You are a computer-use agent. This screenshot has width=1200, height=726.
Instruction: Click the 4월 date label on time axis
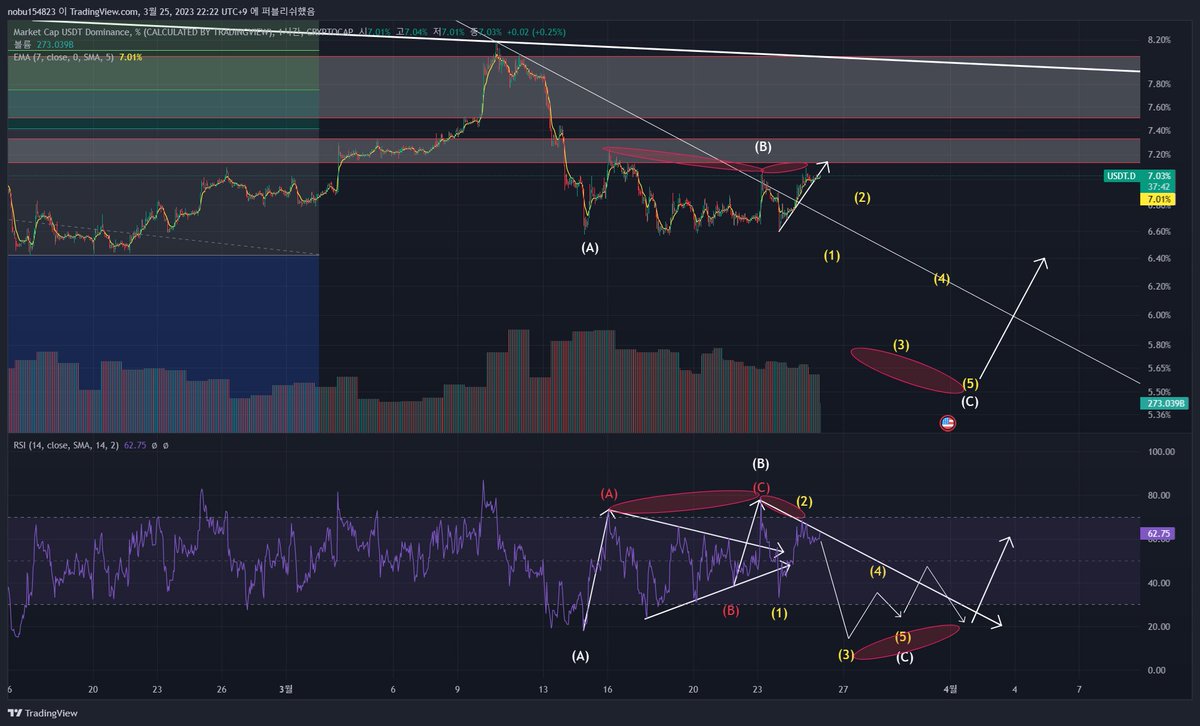[951, 689]
